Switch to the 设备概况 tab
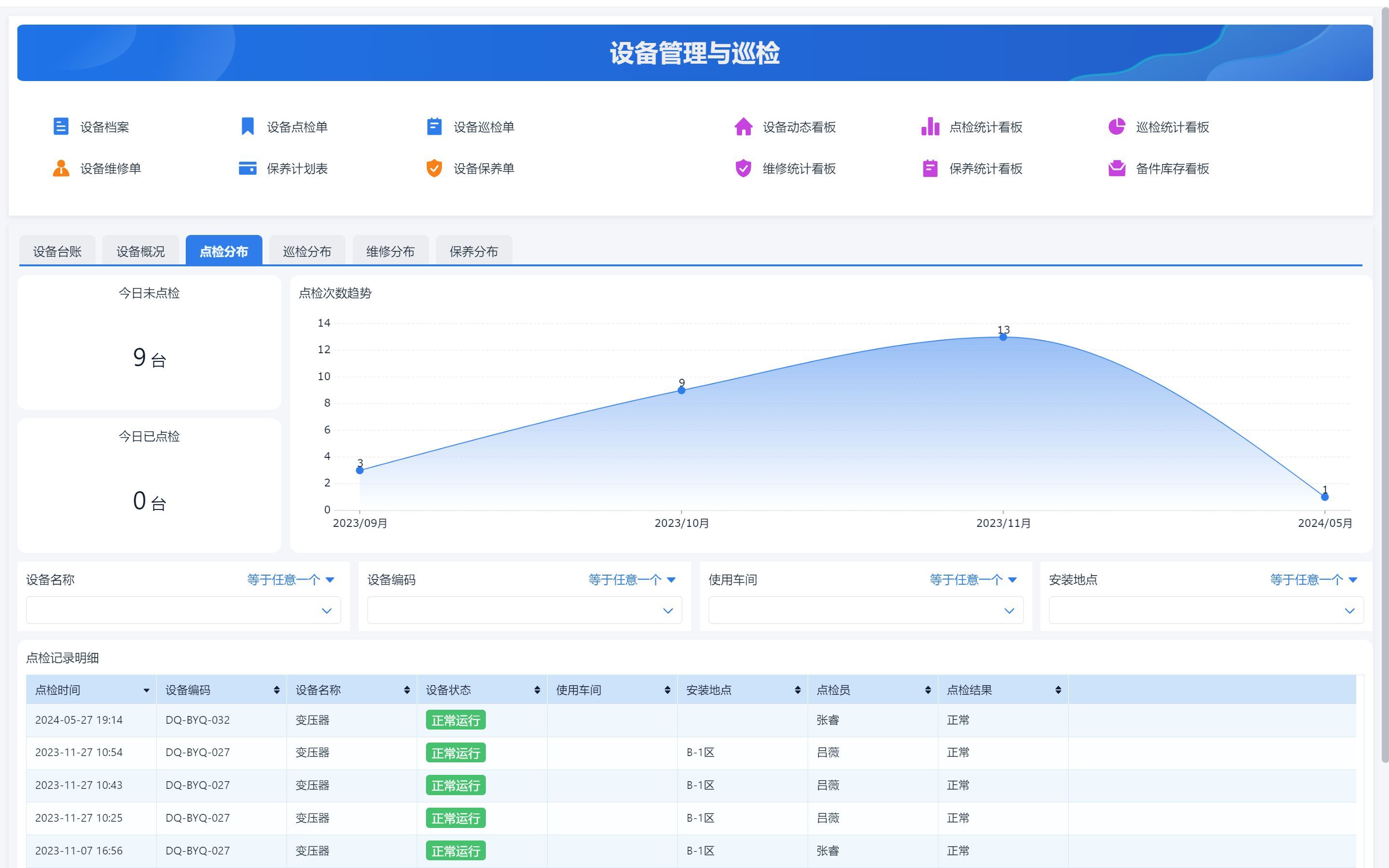This screenshot has width=1389, height=868. click(x=140, y=251)
